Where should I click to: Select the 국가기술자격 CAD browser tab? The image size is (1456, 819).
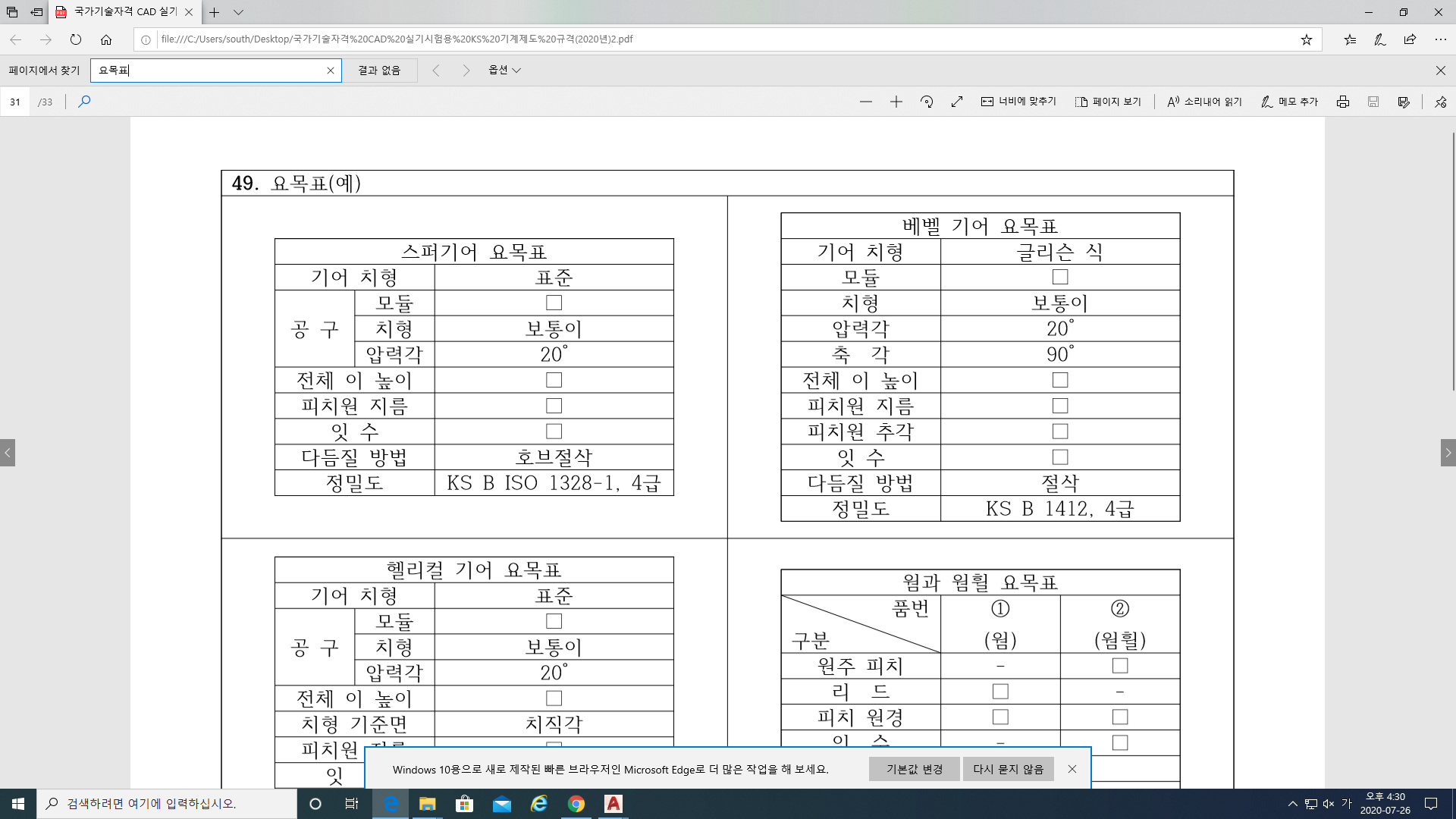point(125,12)
